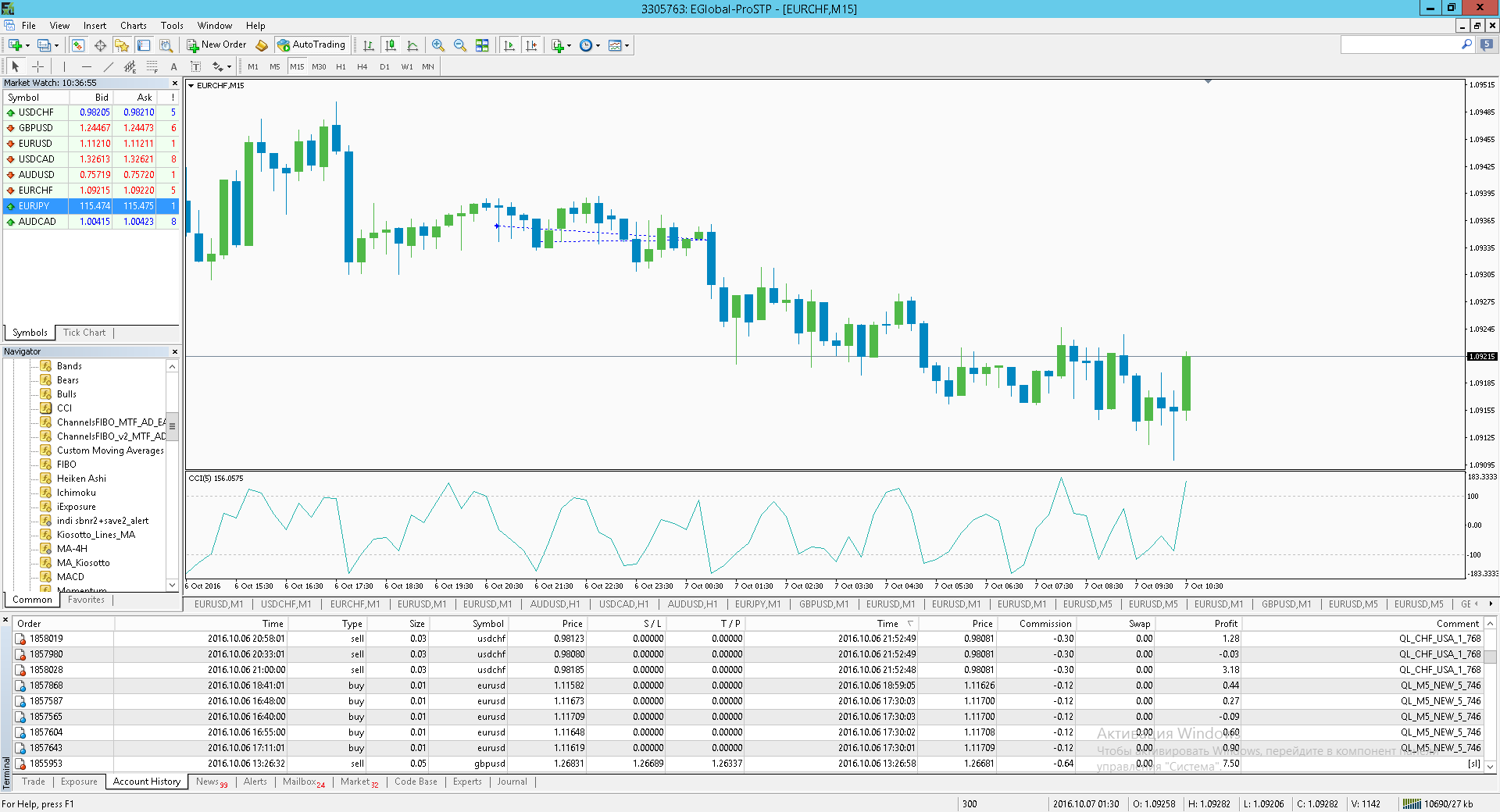Select the Crosshair cursor tool

pyautogui.click(x=37, y=67)
